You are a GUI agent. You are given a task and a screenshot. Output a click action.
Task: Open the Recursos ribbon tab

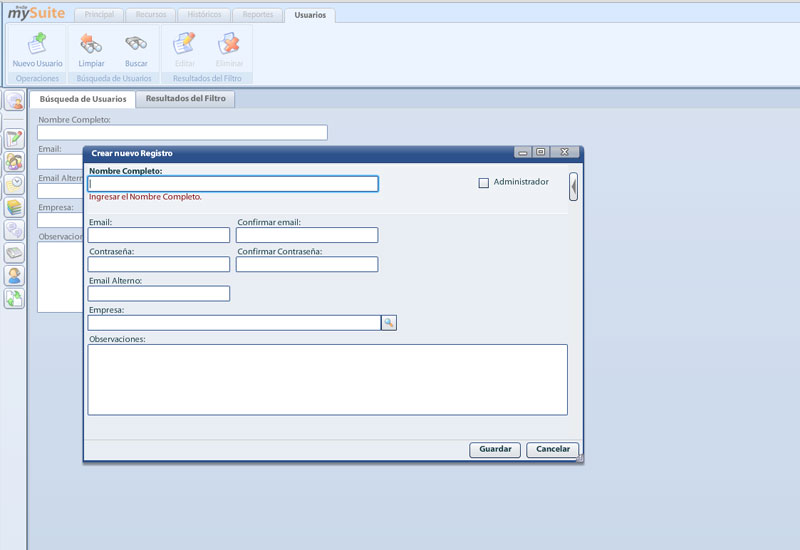point(152,15)
